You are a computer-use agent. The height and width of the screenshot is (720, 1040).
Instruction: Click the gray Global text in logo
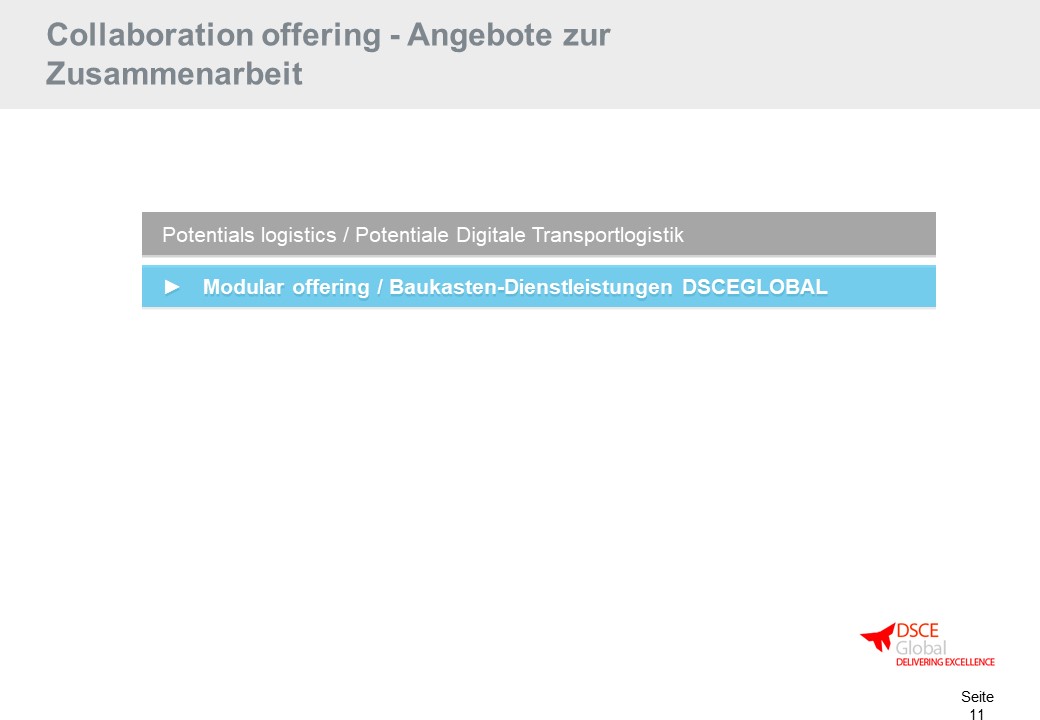921,648
